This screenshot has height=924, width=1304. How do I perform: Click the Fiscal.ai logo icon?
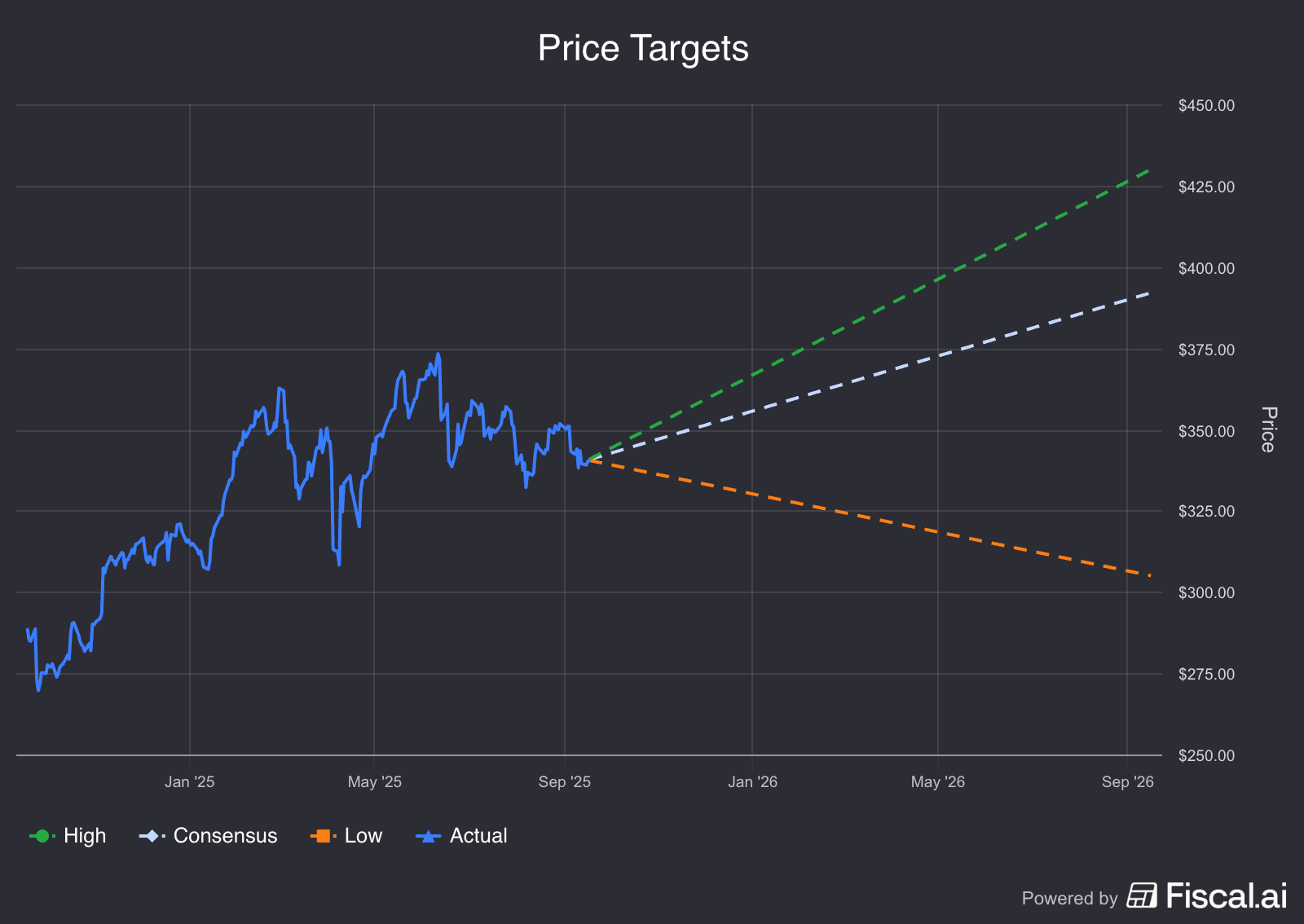(x=1142, y=895)
